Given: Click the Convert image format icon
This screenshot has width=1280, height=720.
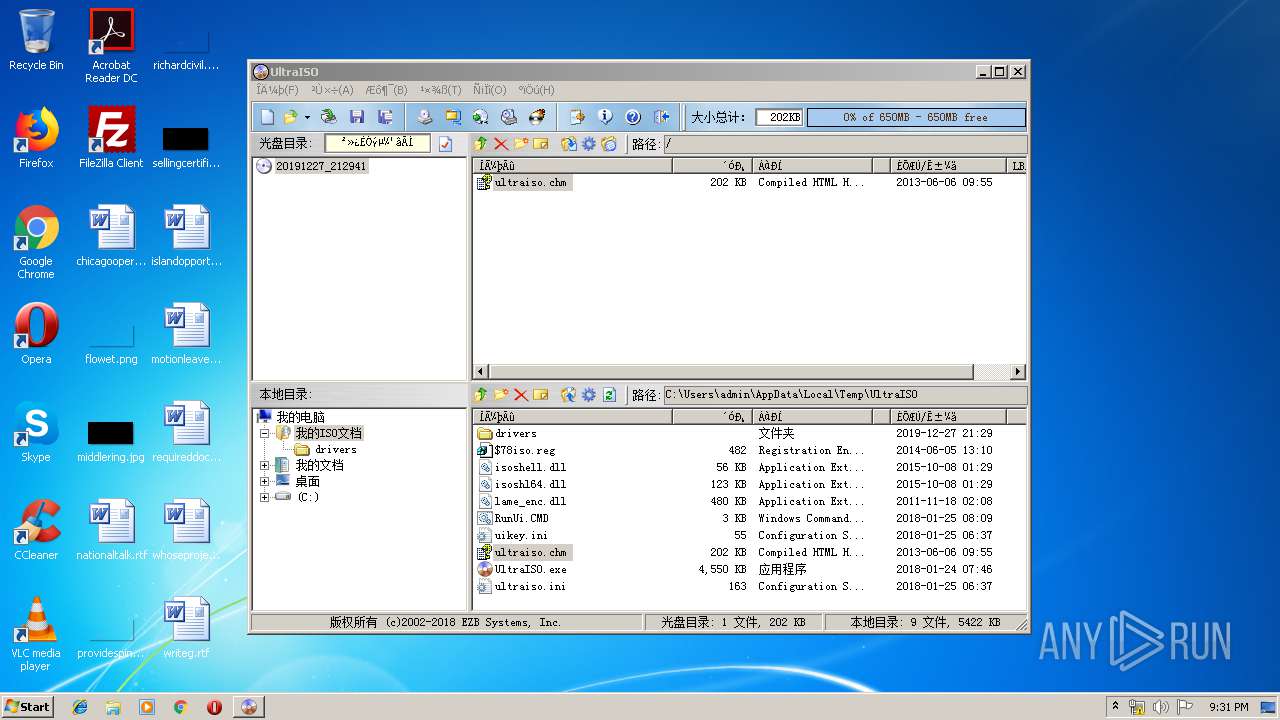Looking at the screenshot, I should [481, 117].
